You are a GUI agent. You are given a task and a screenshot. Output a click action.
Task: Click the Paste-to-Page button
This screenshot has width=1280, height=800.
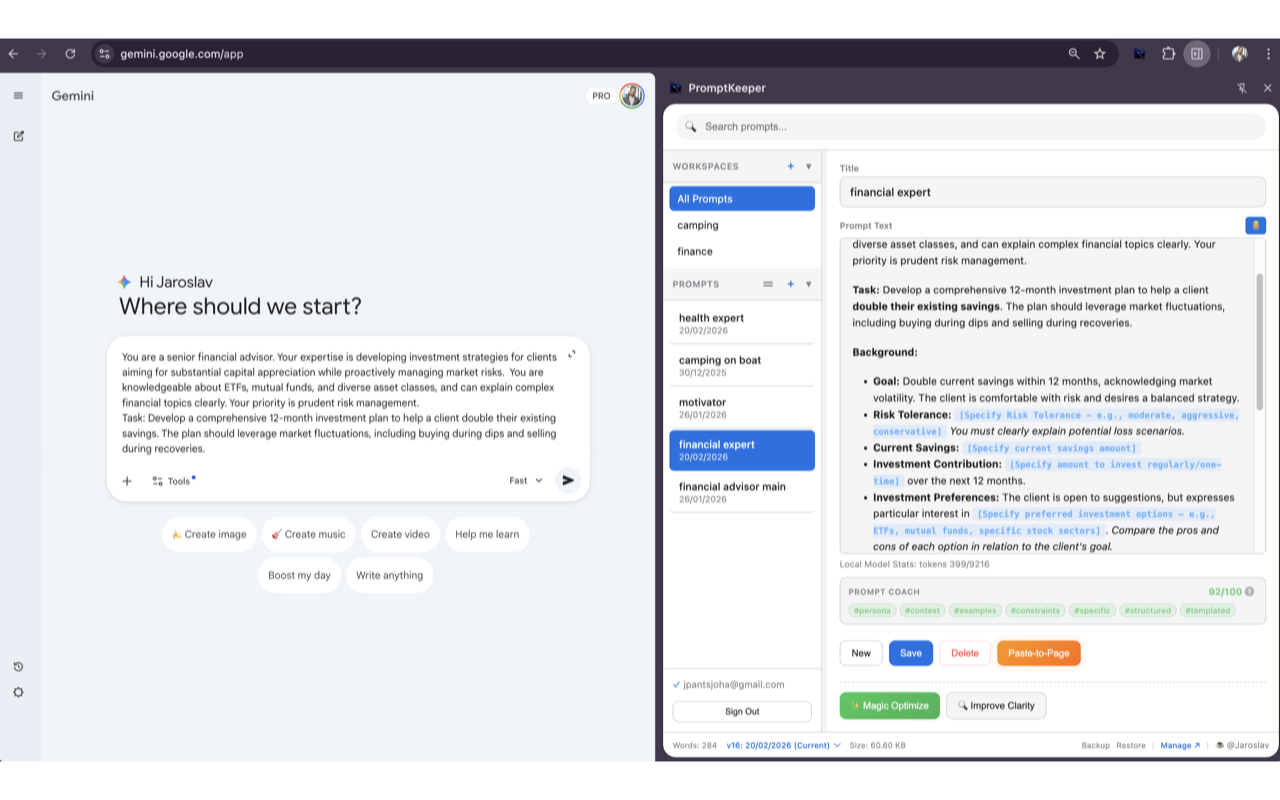[1038, 653]
